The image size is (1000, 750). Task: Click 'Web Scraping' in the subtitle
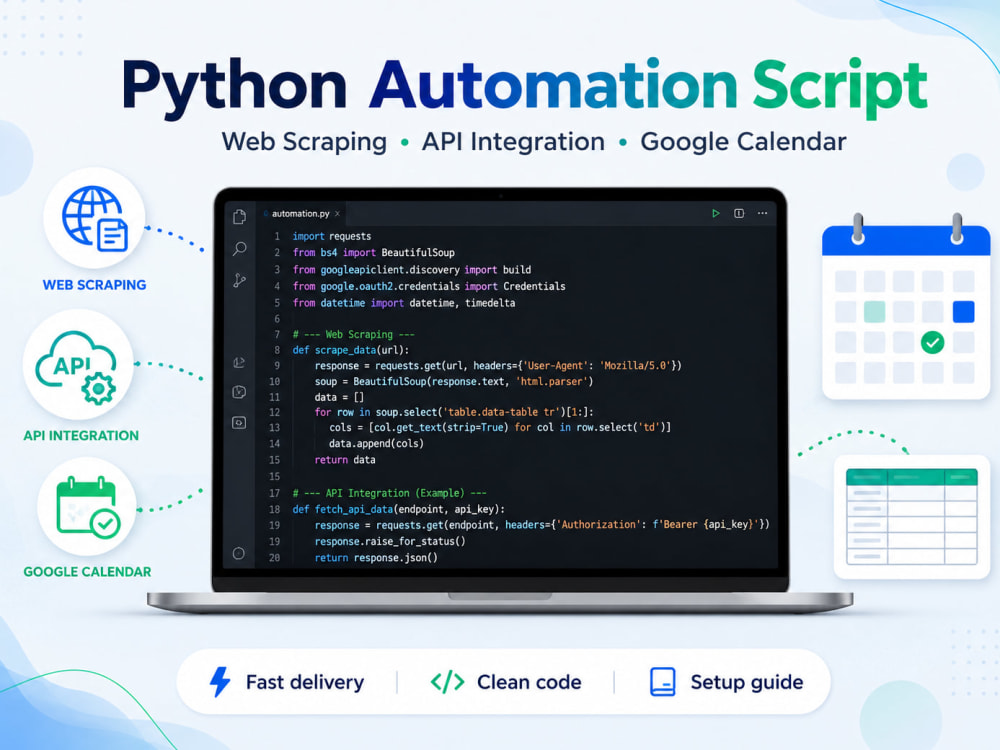point(304,142)
